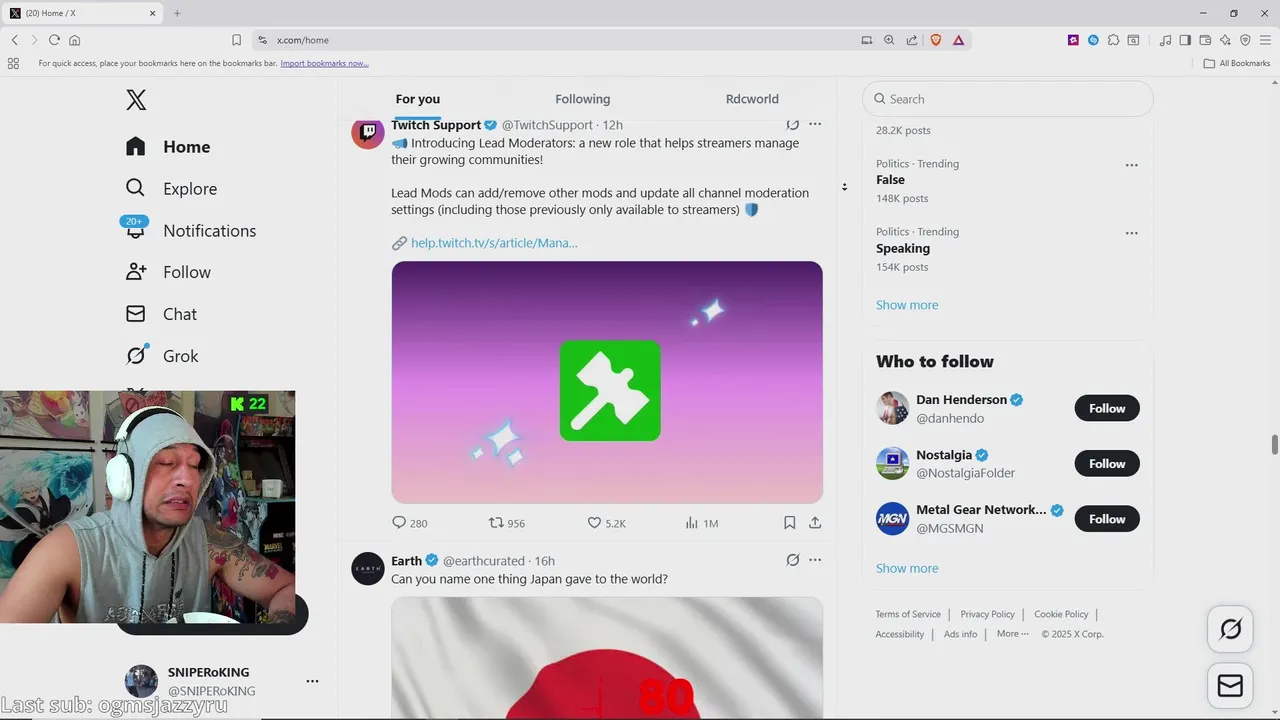
Task: Open more options on Twitch Support post
Action: pos(815,125)
